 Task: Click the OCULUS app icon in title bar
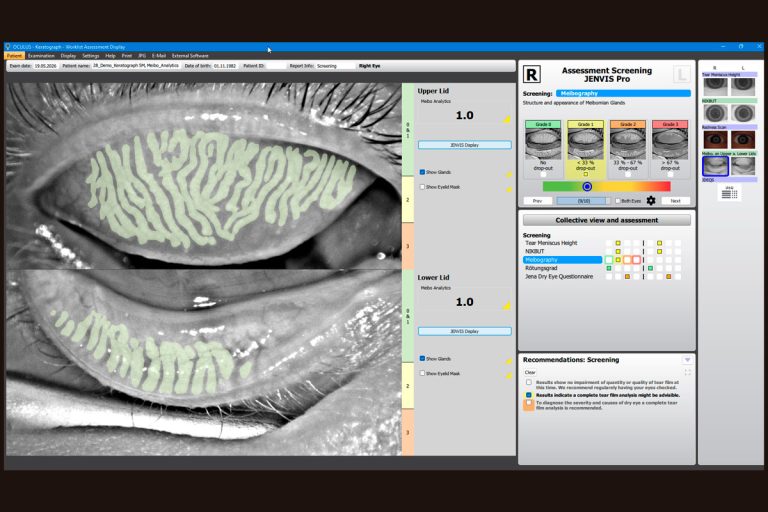click(x=8, y=47)
